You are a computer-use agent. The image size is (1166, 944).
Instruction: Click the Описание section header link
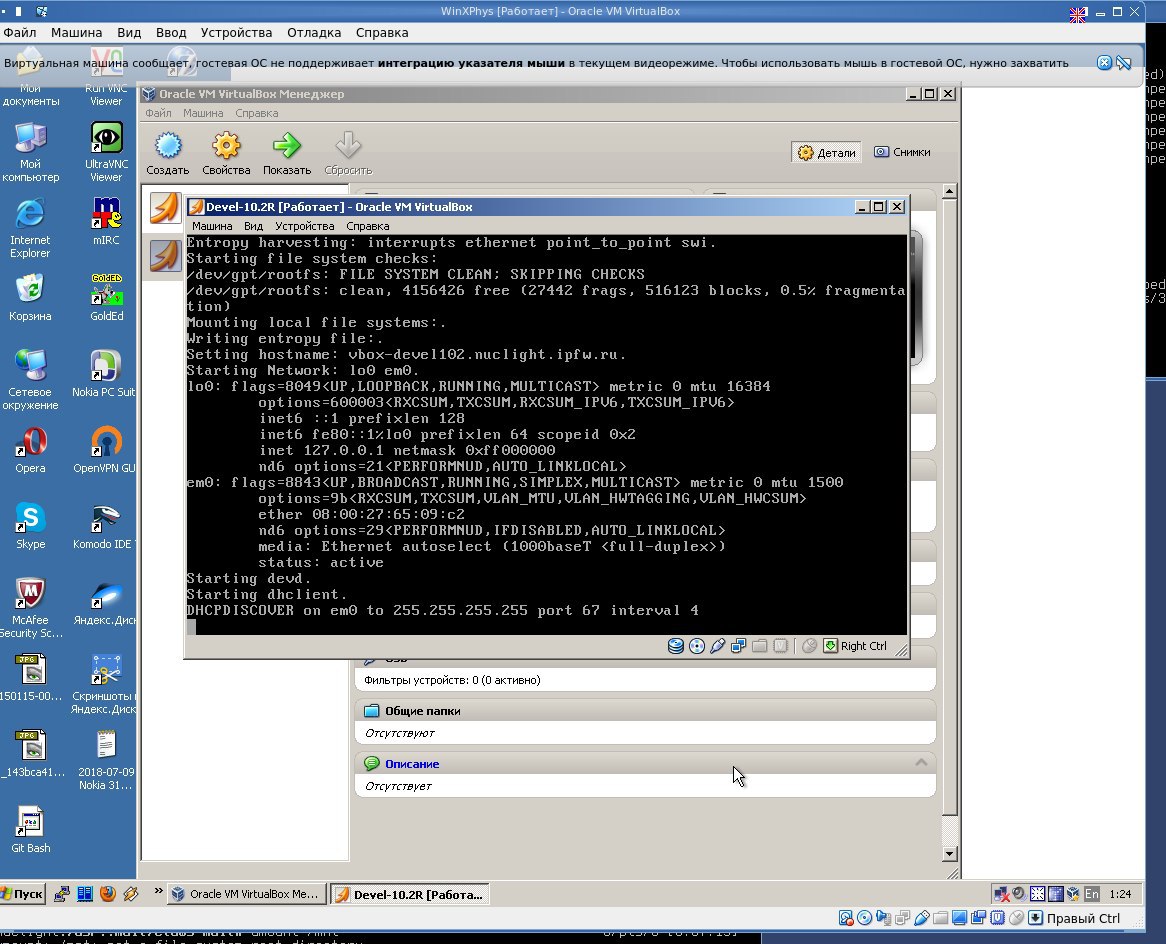click(x=412, y=764)
